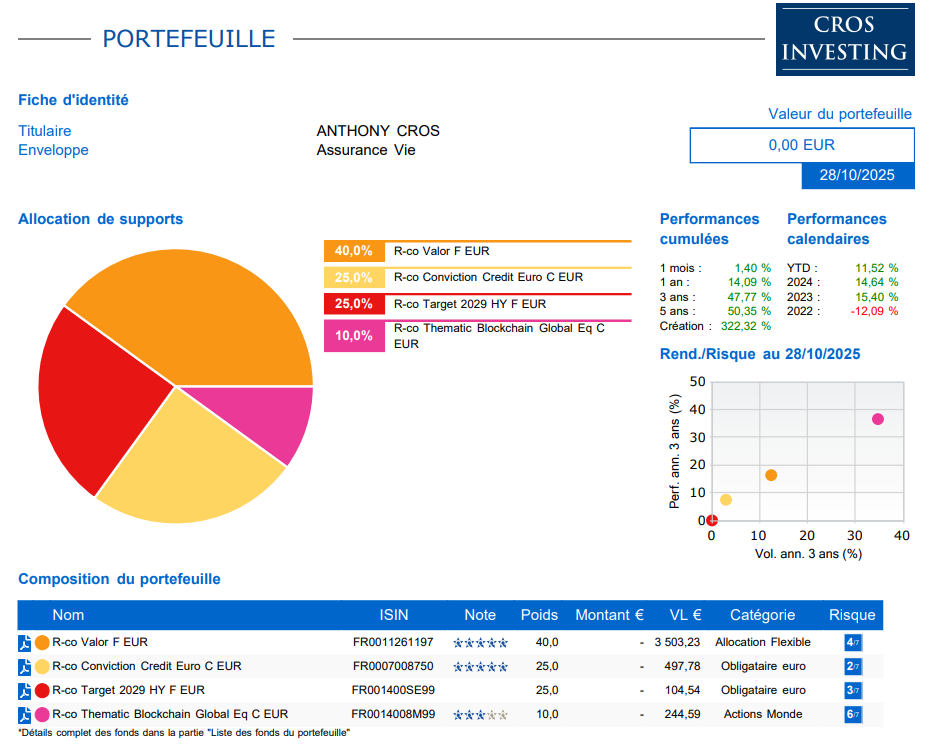Click the VL value 3 503,23
The height and width of the screenshot is (753, 939).
677,642
